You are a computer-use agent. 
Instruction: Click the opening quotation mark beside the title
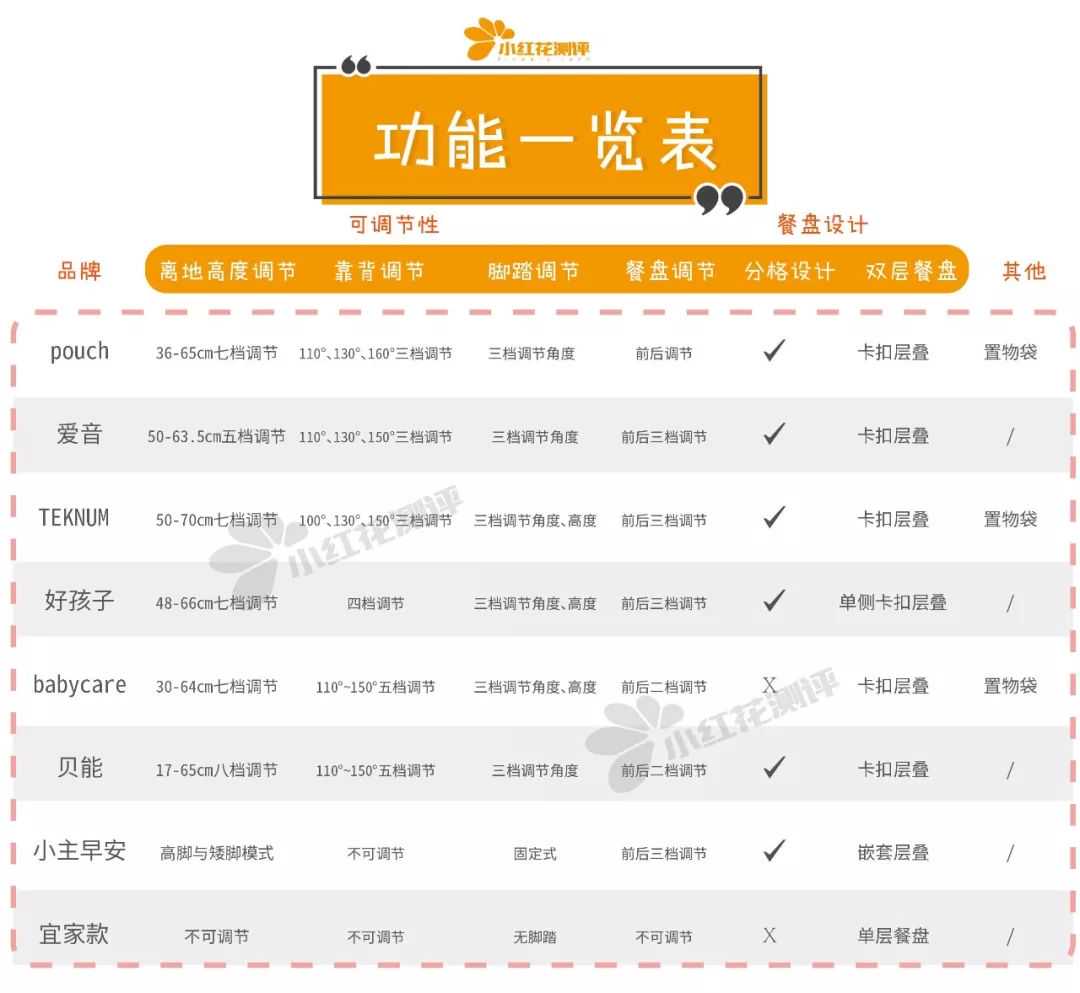click(356, 66)
